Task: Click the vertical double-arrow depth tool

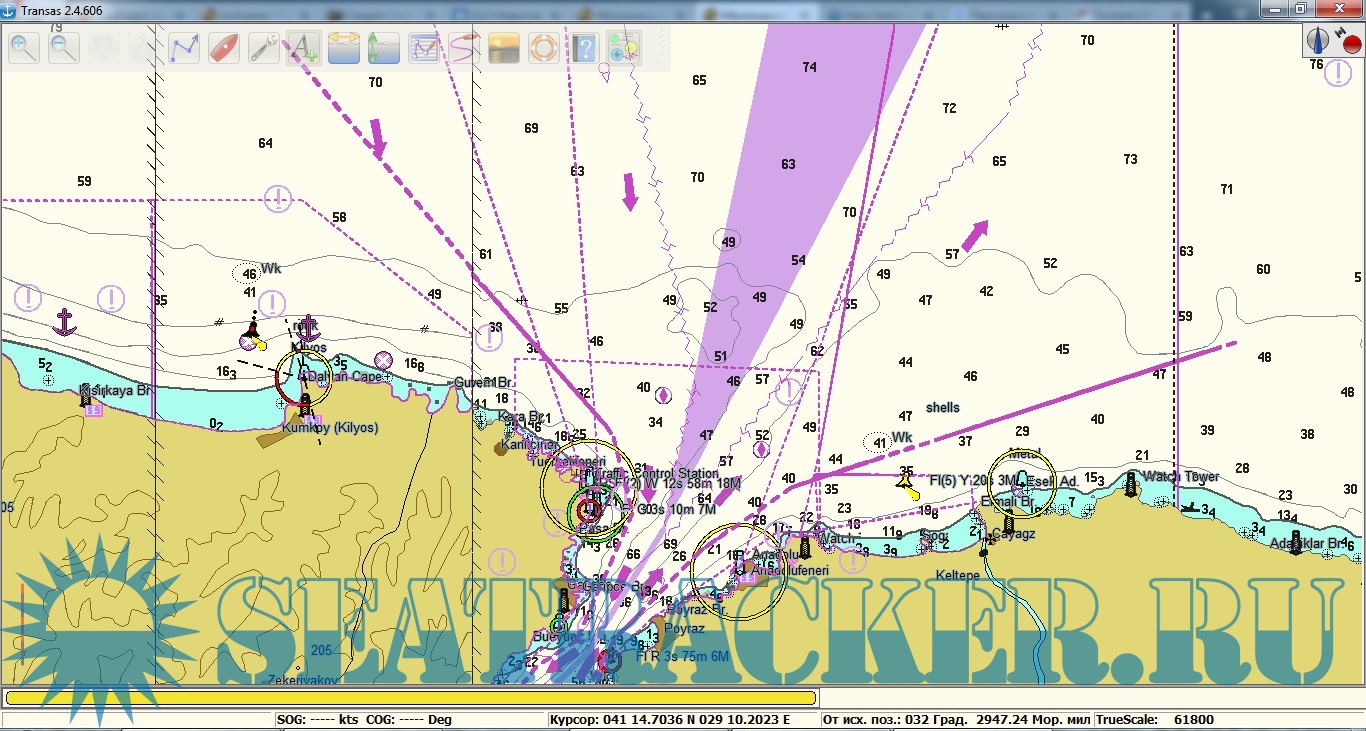Action: [x=383, y=48]
